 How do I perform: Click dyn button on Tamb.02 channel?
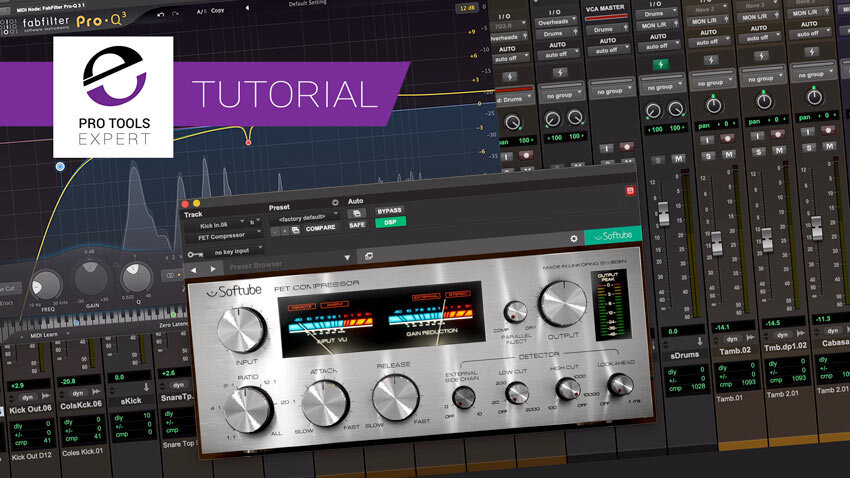tap(732, 339)
